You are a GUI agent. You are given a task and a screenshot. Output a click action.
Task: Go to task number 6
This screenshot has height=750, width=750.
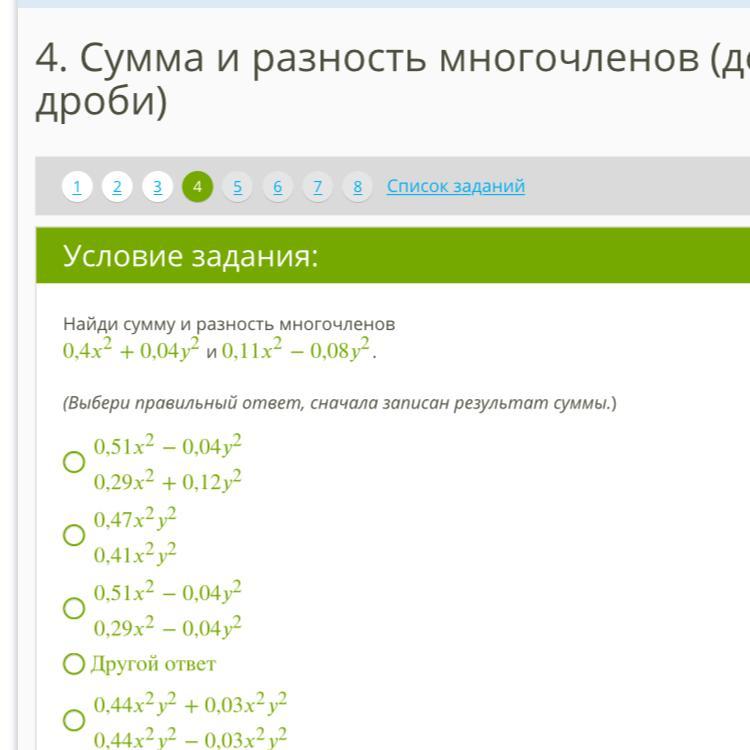click(x=277, y=187)
